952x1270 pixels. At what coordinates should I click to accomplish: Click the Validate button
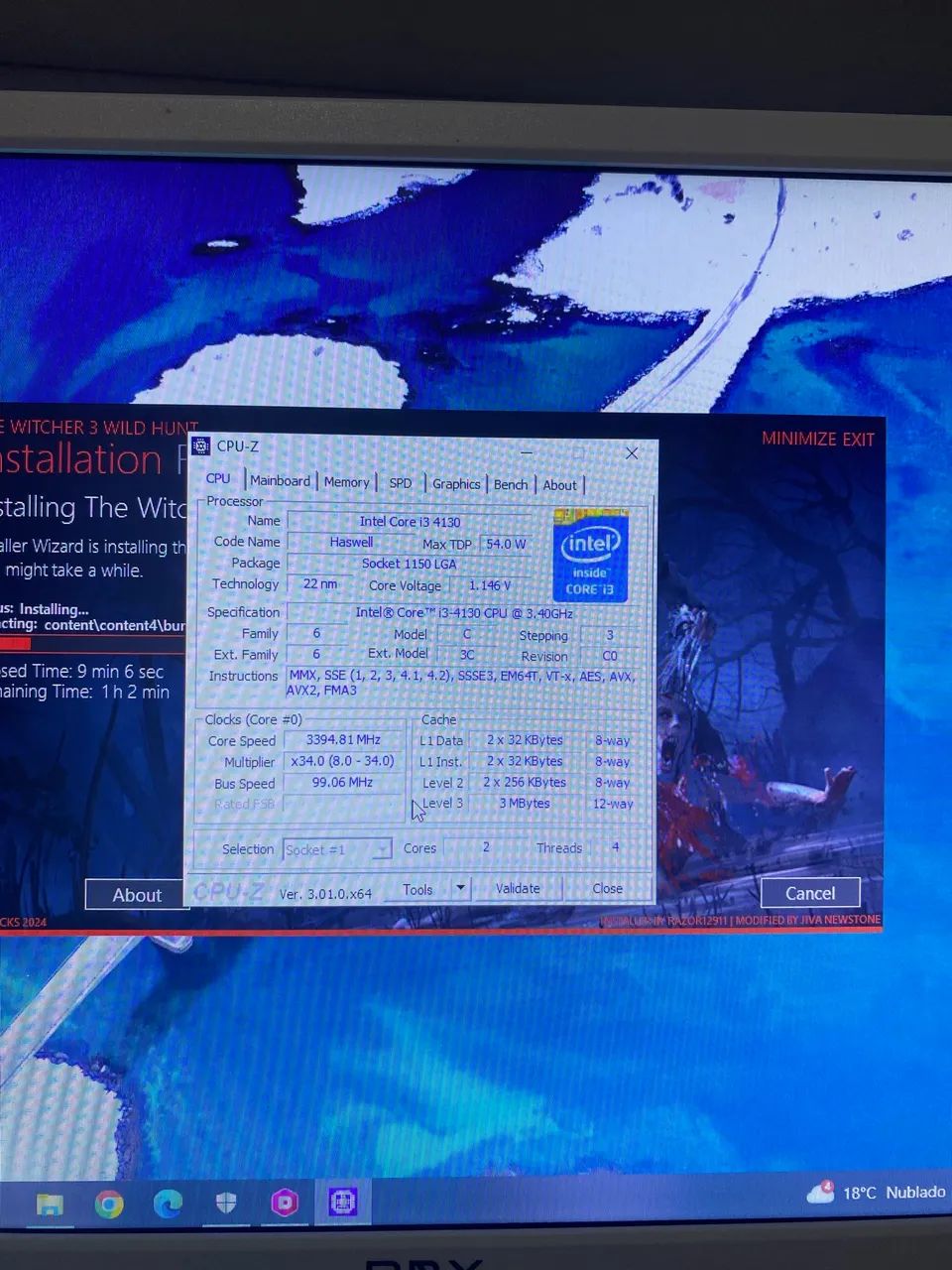point(518,888)
